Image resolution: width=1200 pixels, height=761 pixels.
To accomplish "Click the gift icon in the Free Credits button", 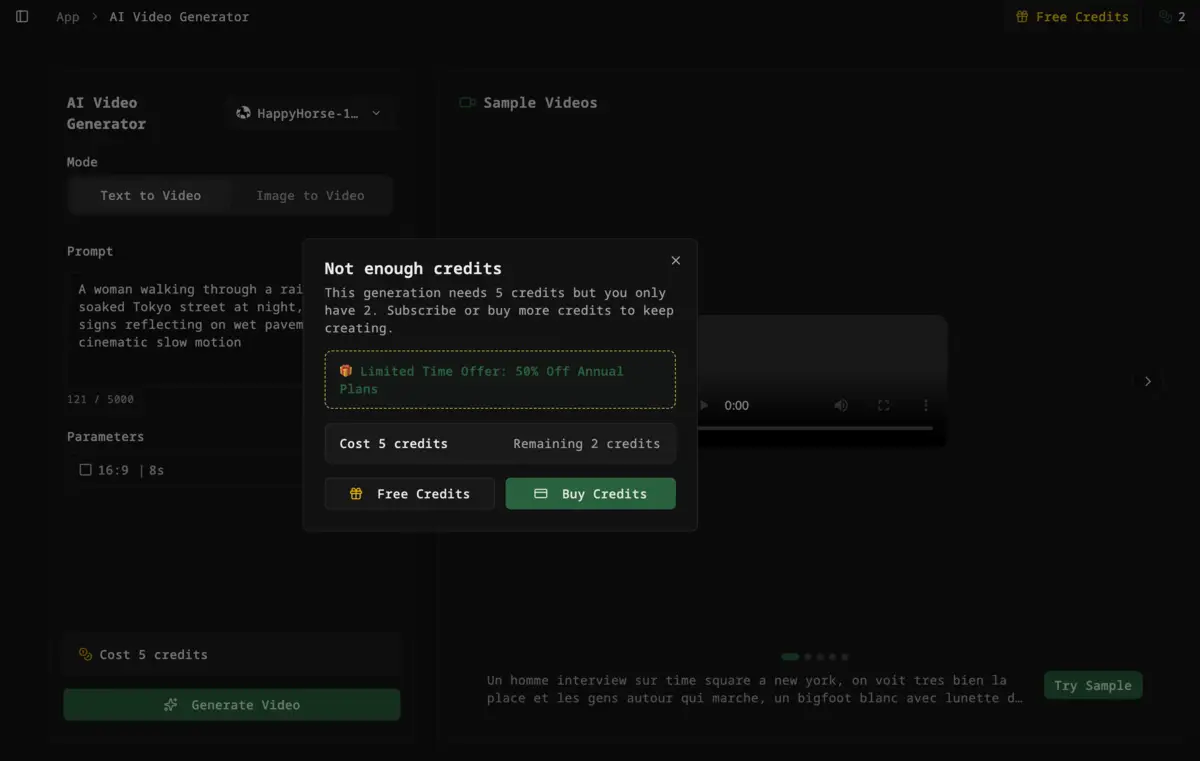I will (1023, 16).
